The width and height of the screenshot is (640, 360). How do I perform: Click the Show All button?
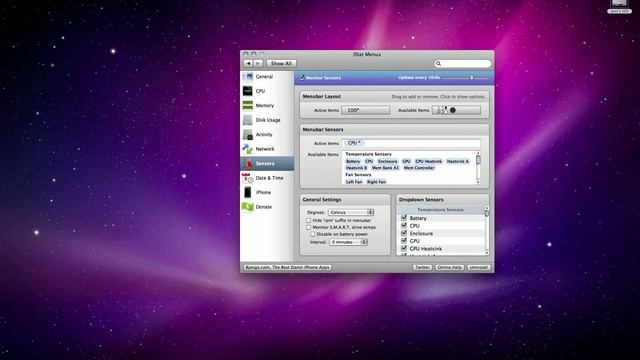pos(281,64)
